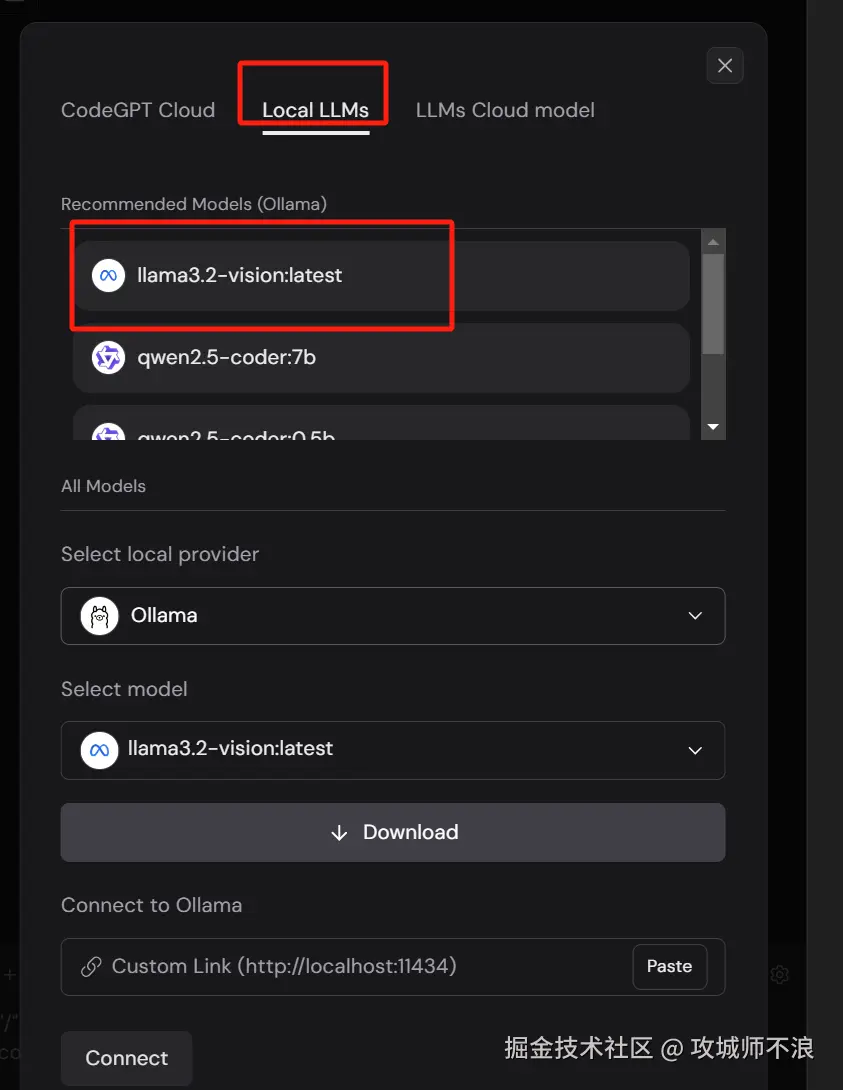Select the Local LLMs tab

coord(315,110)
